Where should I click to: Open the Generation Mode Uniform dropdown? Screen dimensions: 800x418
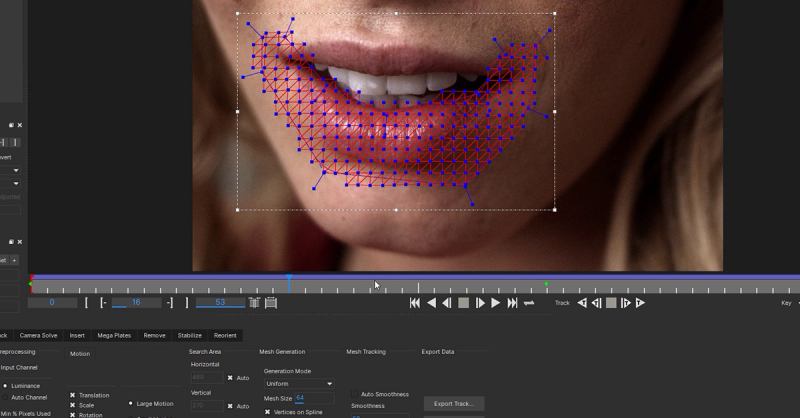(298, 383)
